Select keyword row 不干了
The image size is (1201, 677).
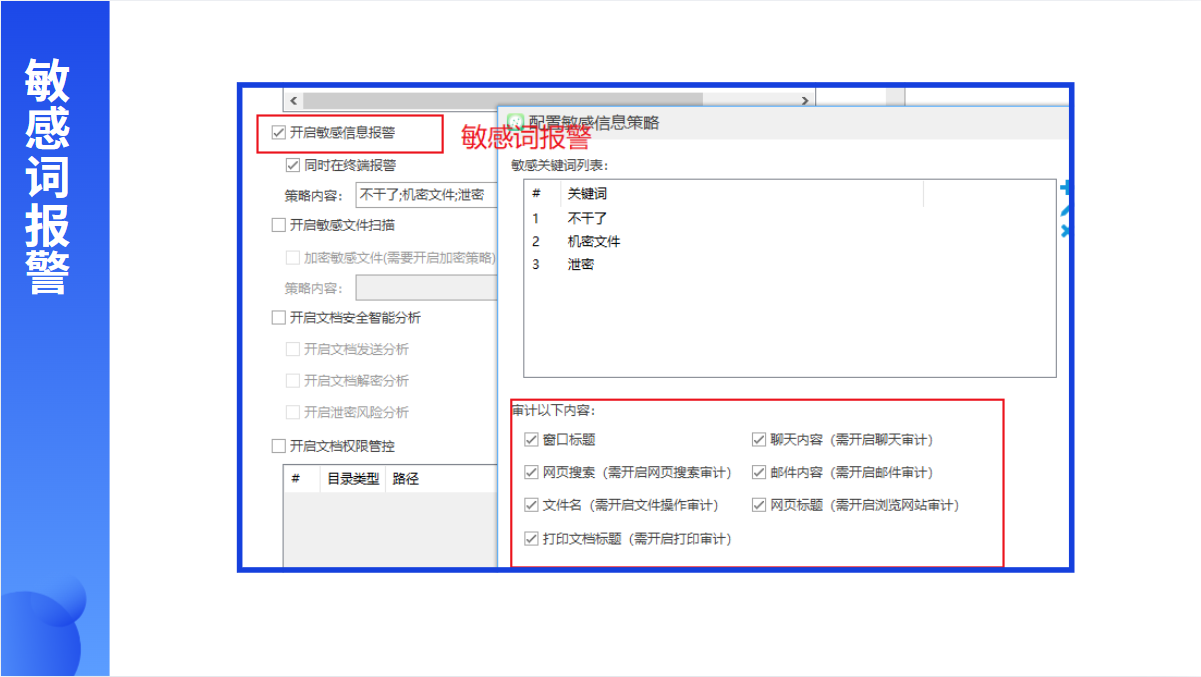point(587,218)
